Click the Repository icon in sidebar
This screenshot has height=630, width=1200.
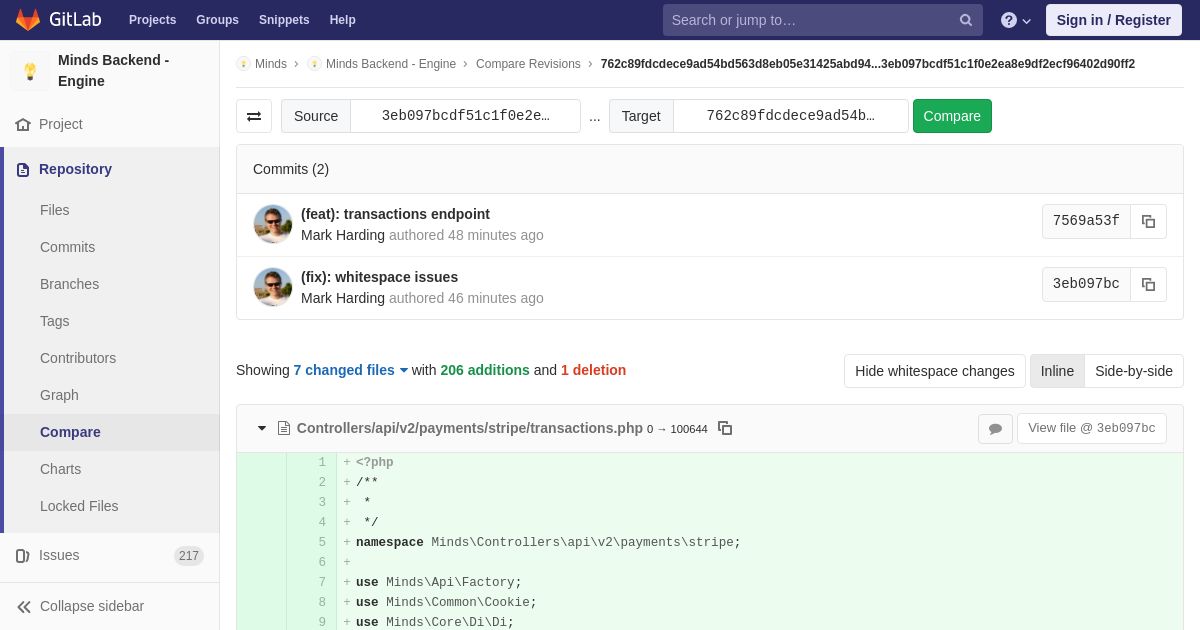pos(23,169)
